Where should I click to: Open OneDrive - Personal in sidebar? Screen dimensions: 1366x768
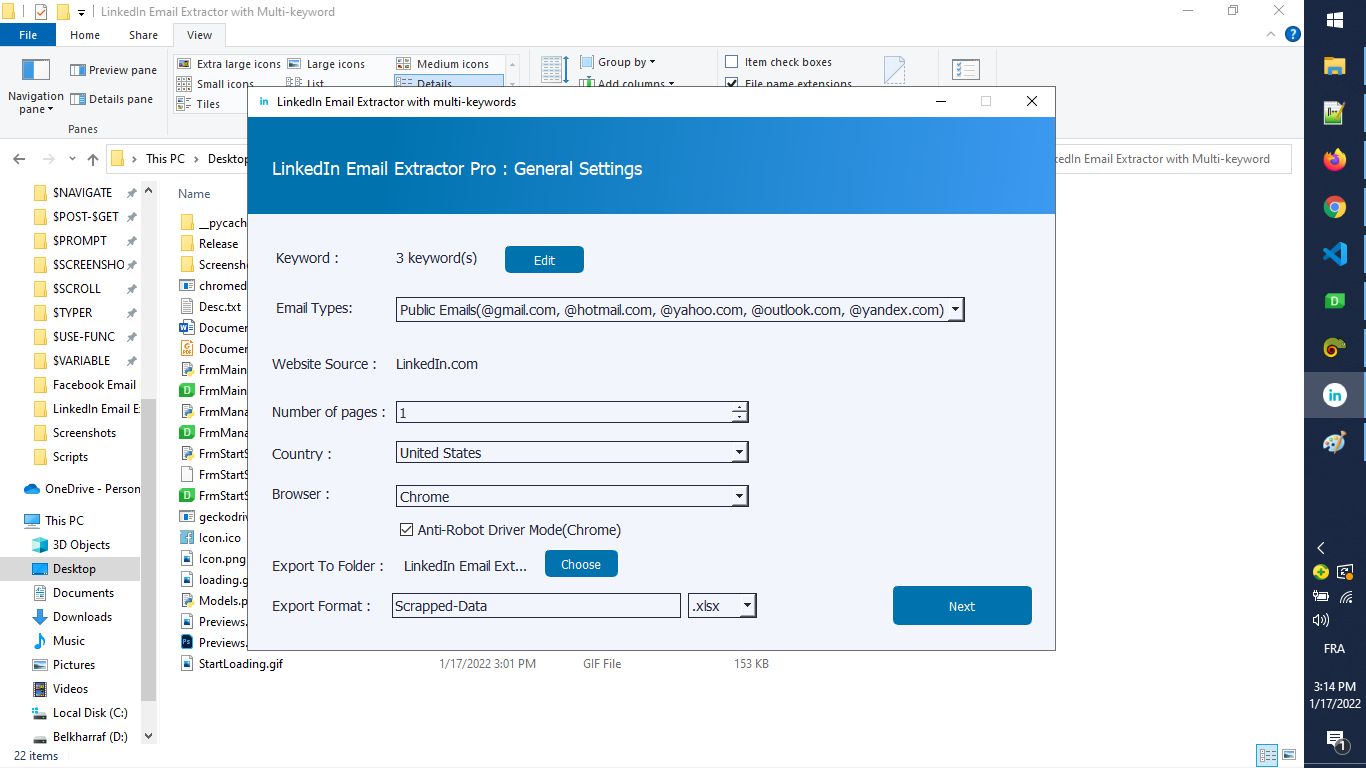click(x=82, y=488)
